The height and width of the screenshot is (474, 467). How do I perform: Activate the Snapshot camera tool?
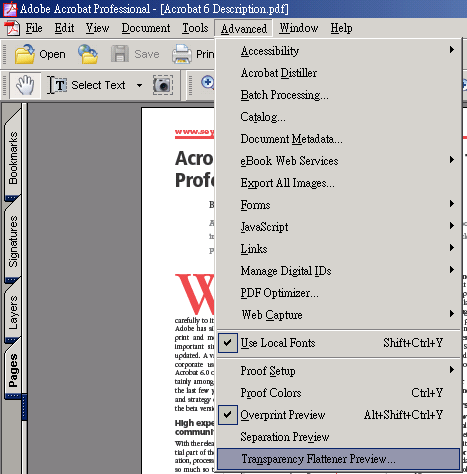coord(163,85)
